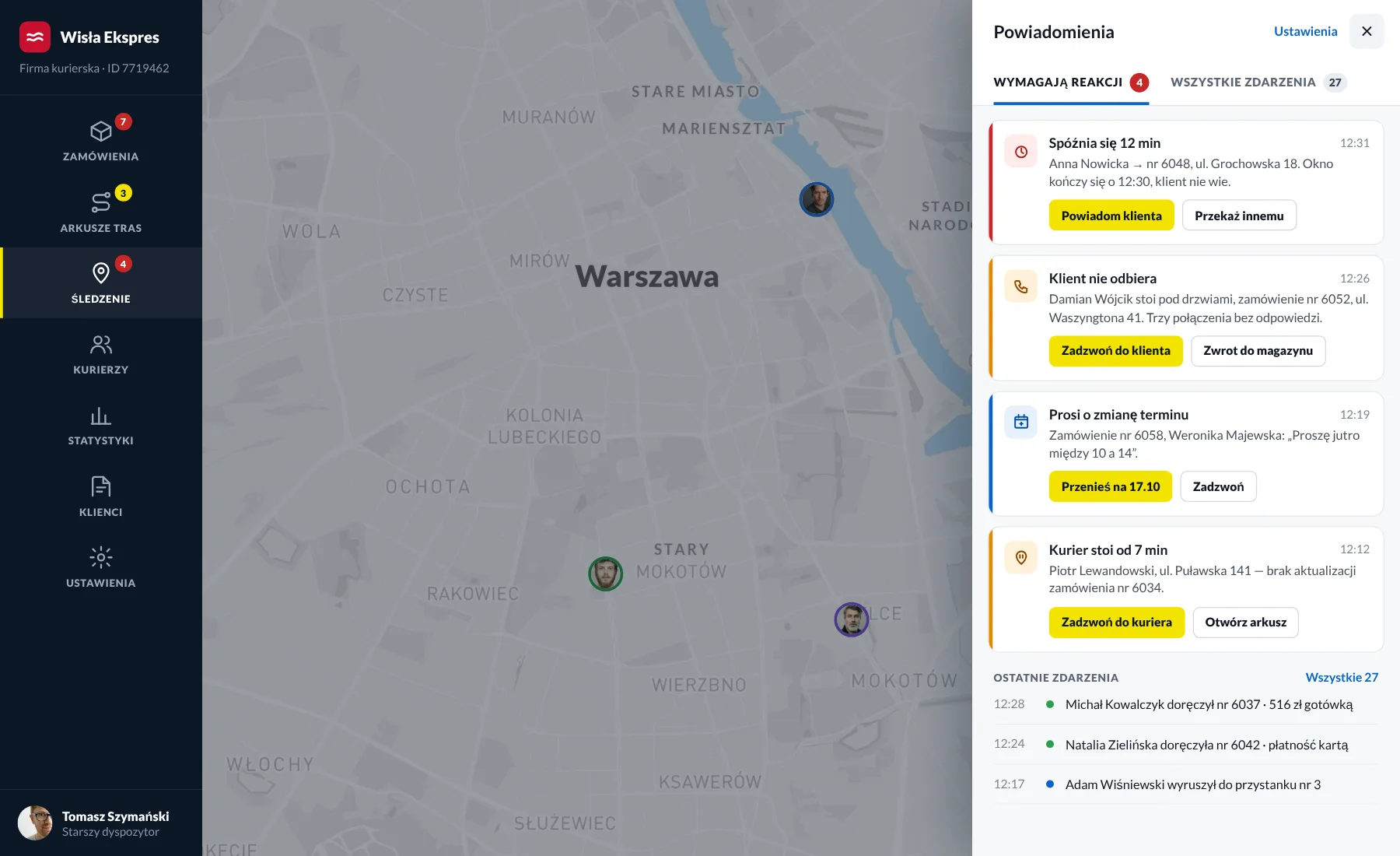Click Kurier stoi od 7 min title
The height and width of the screenshot is (856, 1400).
(x=1108, y=550)
